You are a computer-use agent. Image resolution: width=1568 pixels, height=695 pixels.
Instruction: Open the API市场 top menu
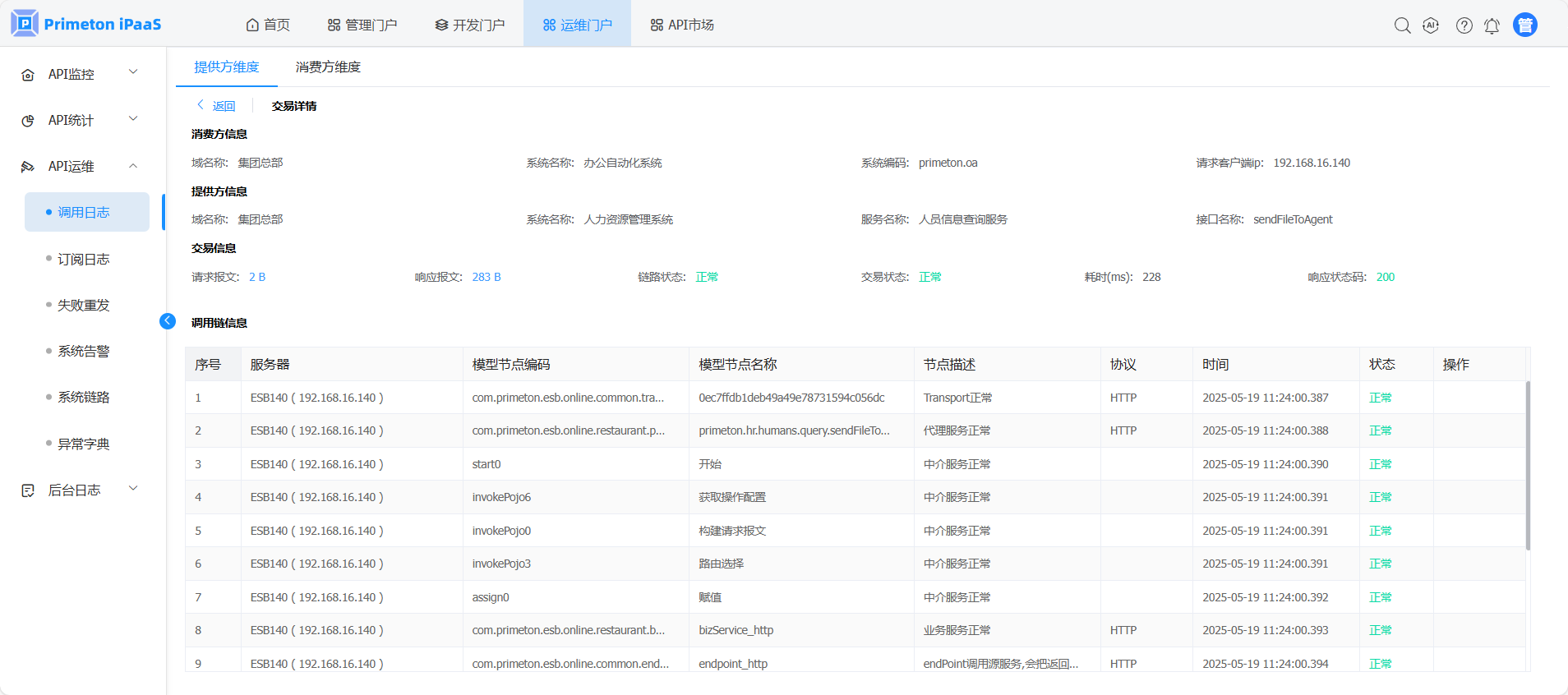click(681, 25)
